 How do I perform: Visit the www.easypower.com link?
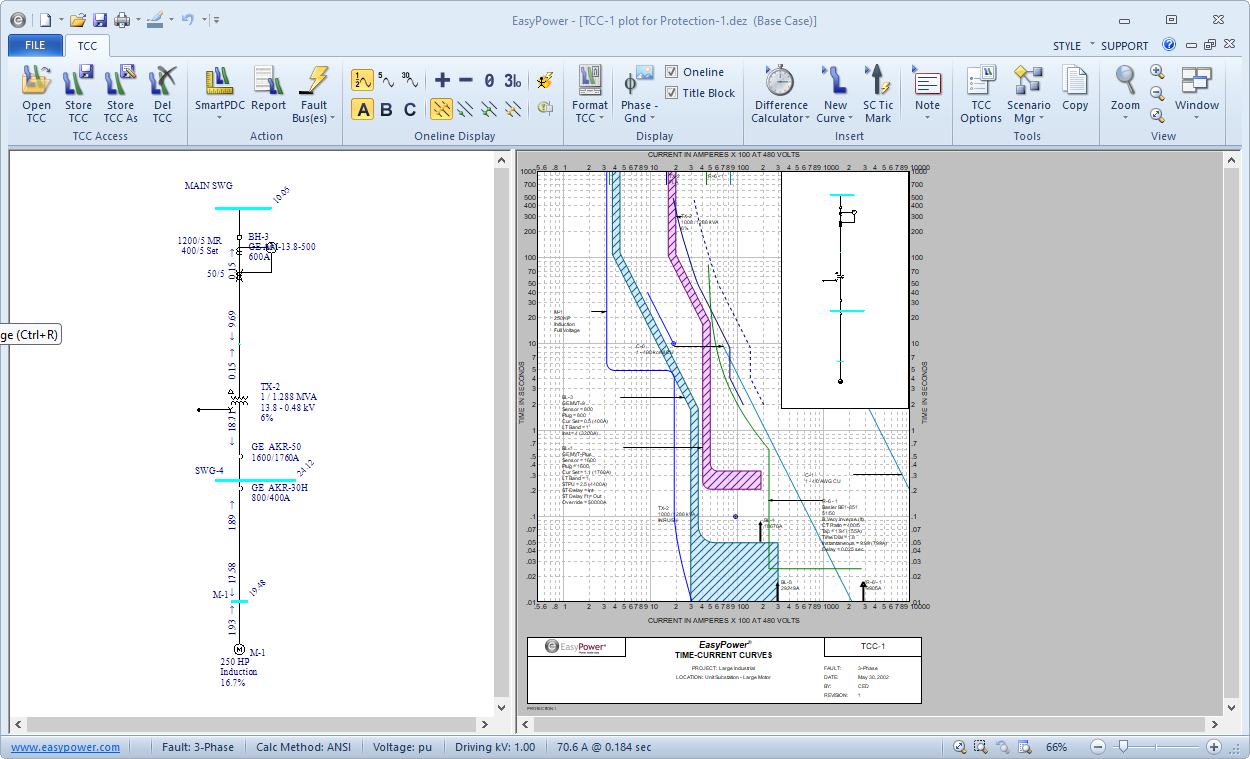pyautogui.click(x=65, y=747)
